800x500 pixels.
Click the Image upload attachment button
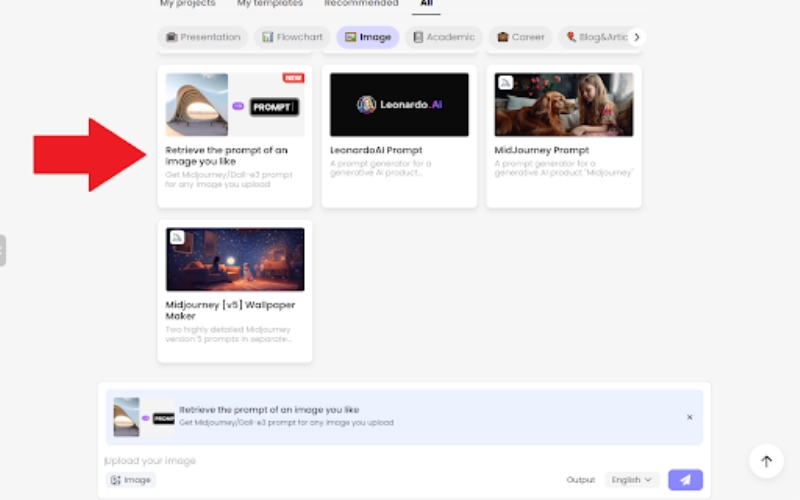(x=131, y=480)
